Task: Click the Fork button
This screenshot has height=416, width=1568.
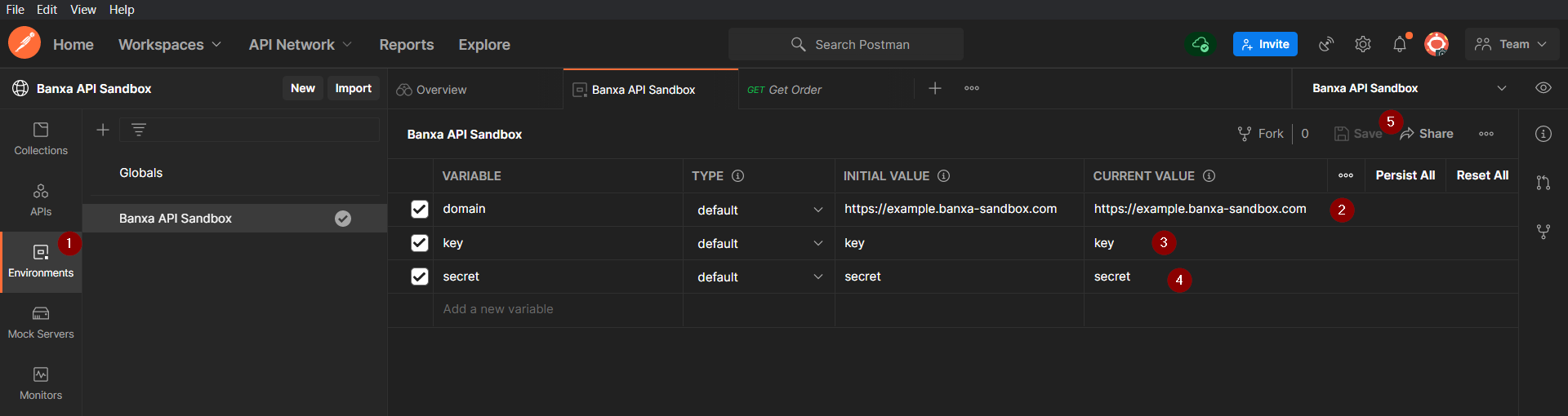Action: 1261,134
